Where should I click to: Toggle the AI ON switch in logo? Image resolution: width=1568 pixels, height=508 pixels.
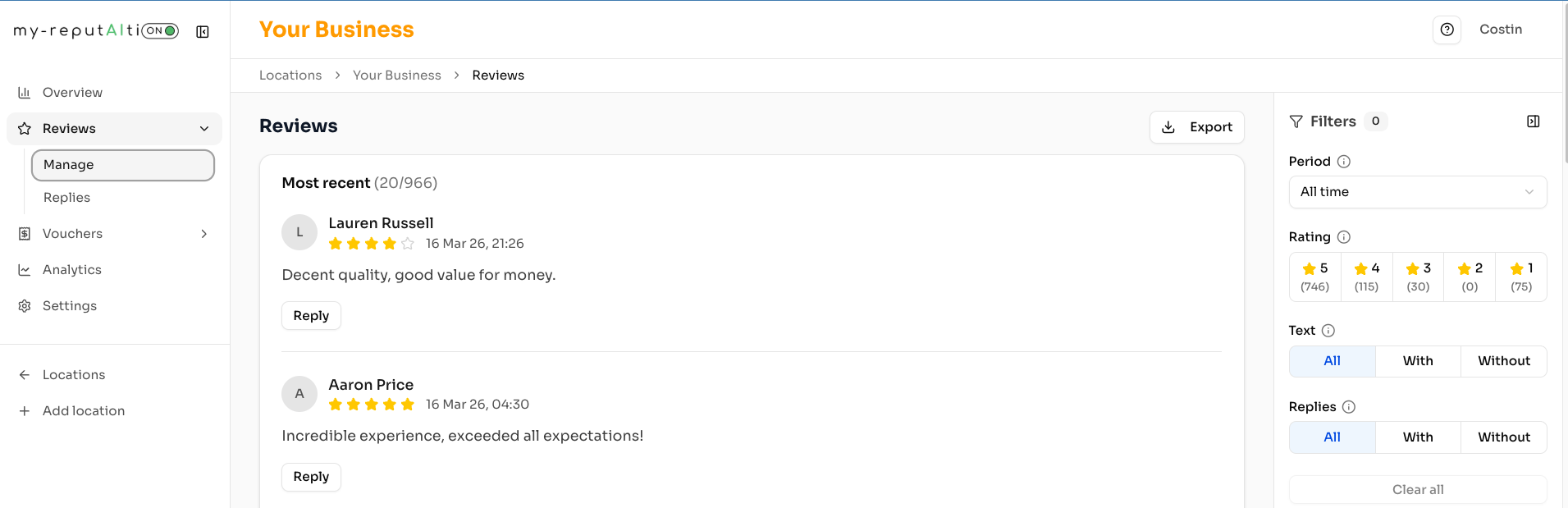coord(161,31)
